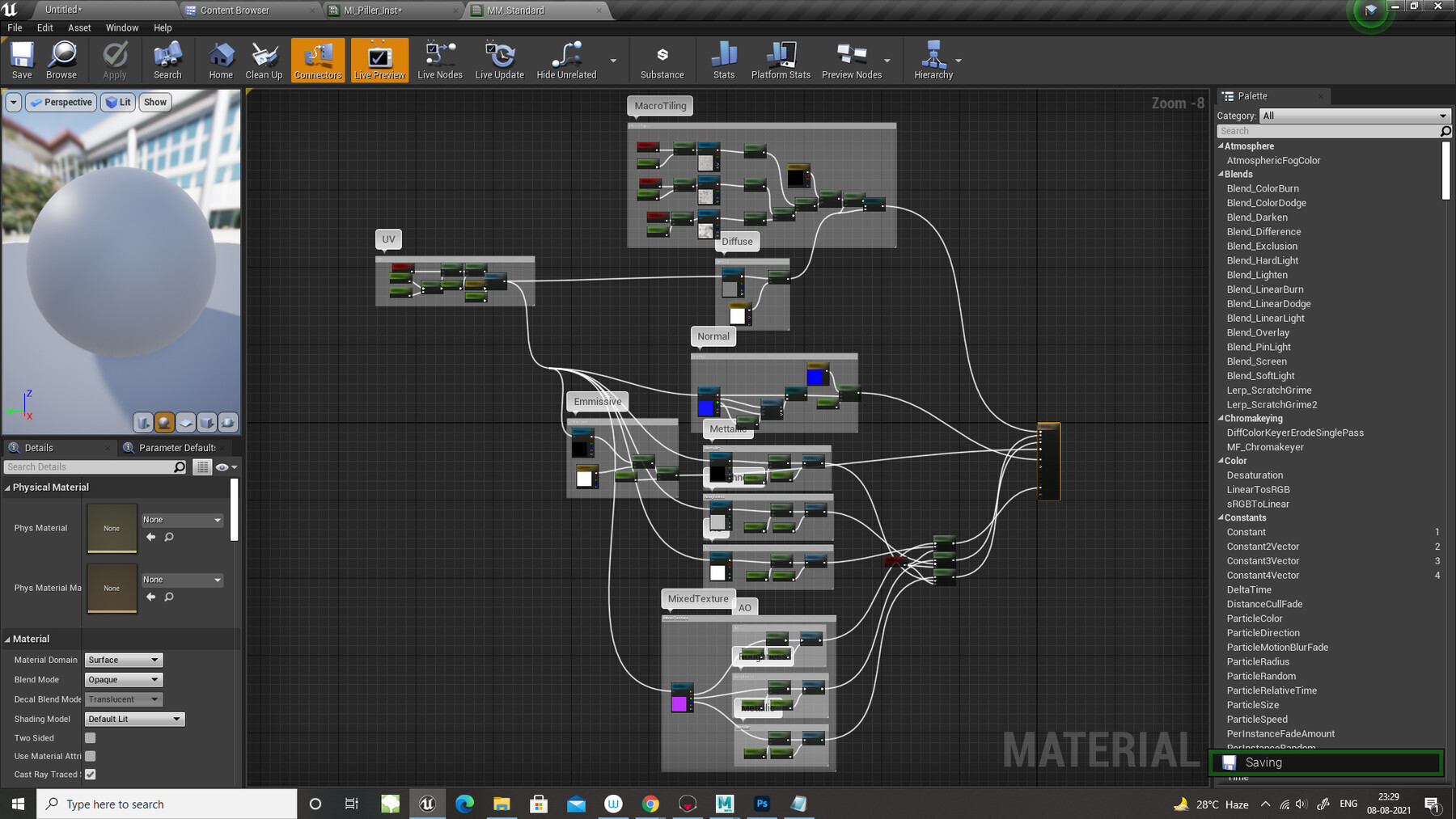Open Photoshop from the taskbar
This screenshot has height=819, width=1456.
[761, 804]
